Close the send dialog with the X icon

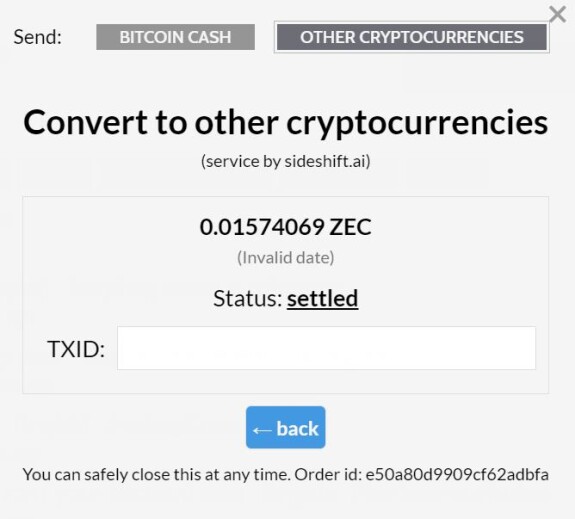point(557,14)
